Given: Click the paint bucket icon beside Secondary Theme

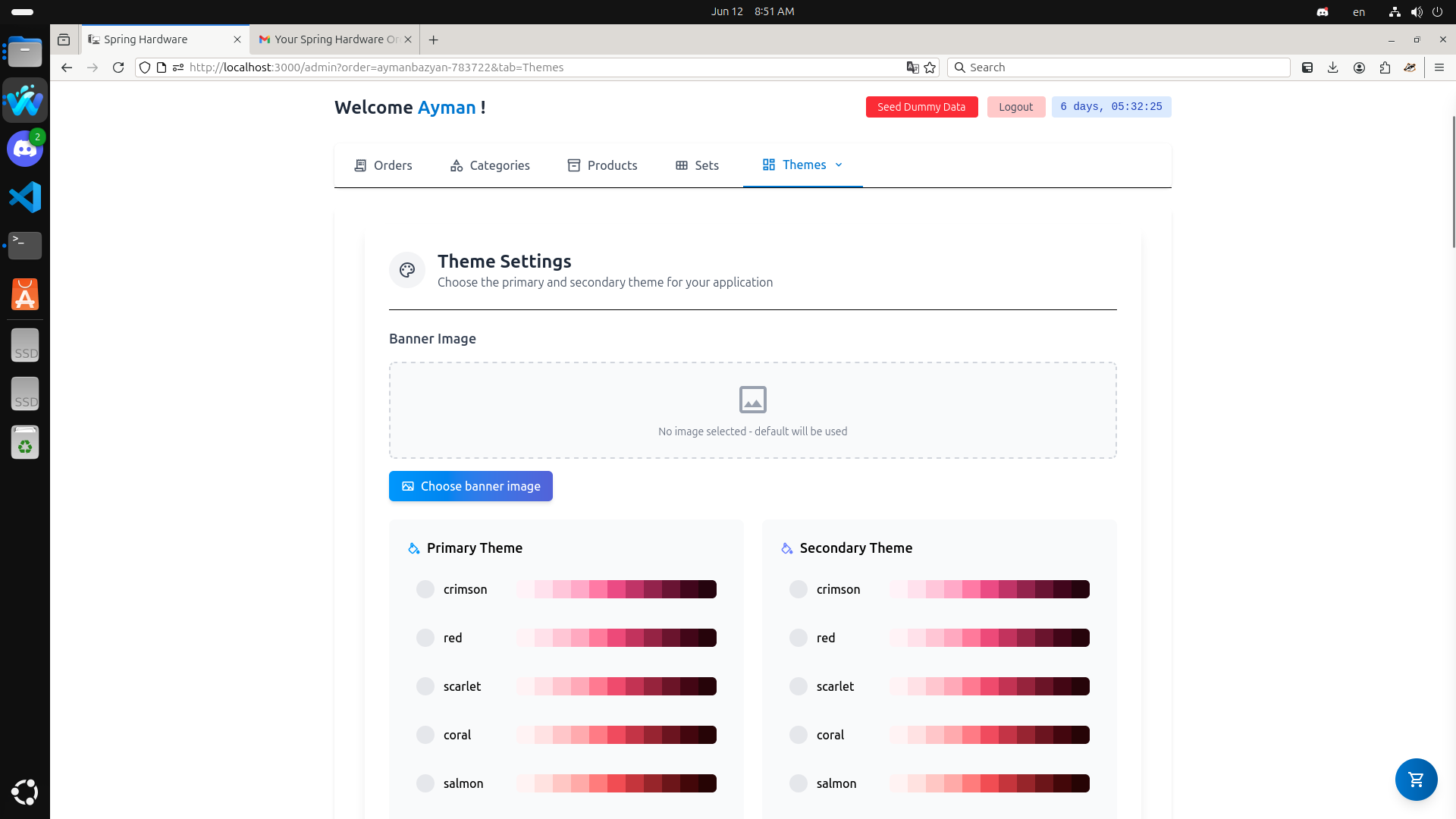Looking at the screenshot, I should [786, 548].
